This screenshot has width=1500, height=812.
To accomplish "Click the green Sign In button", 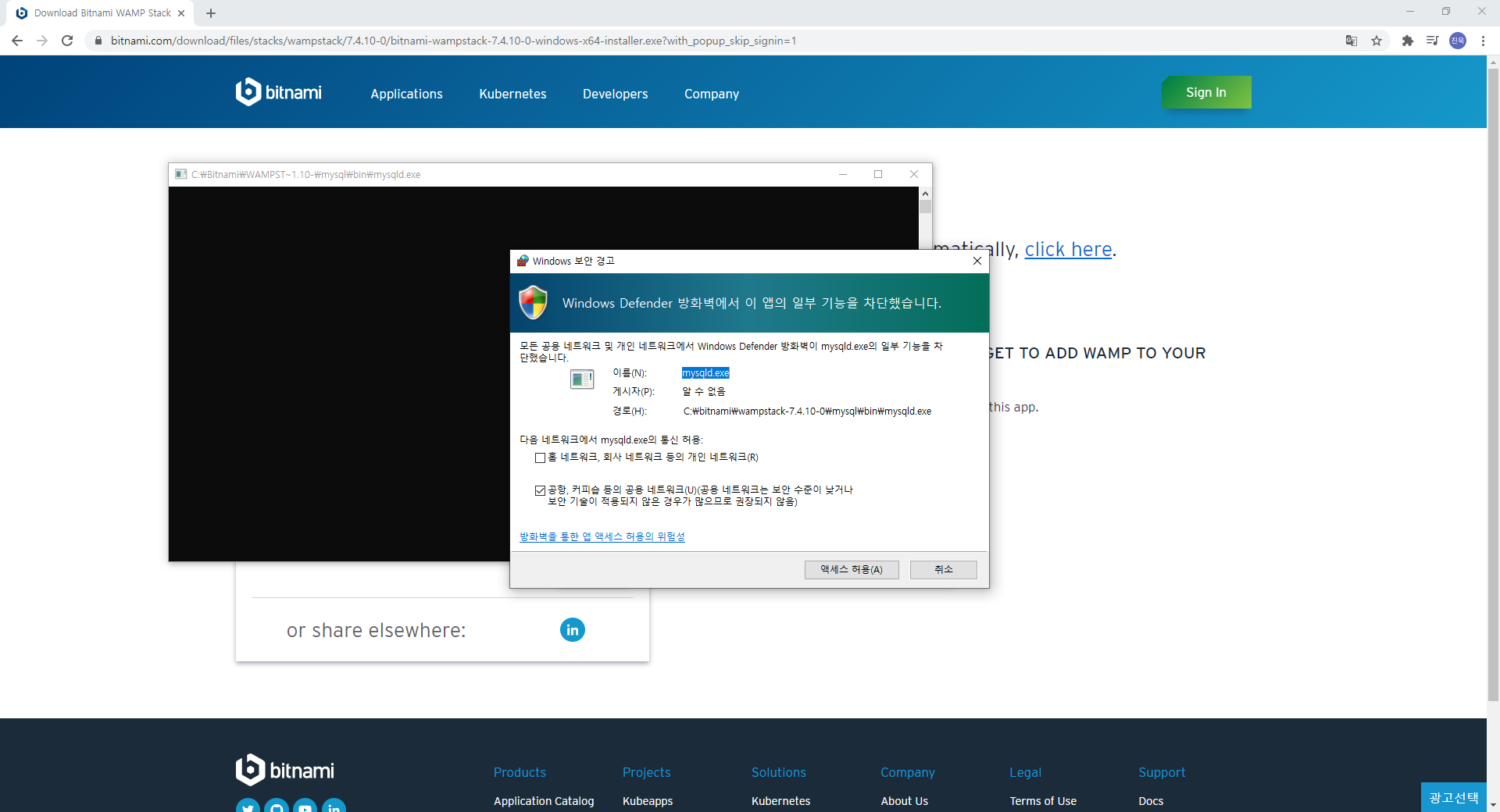I will click(x=1206, y=92).
